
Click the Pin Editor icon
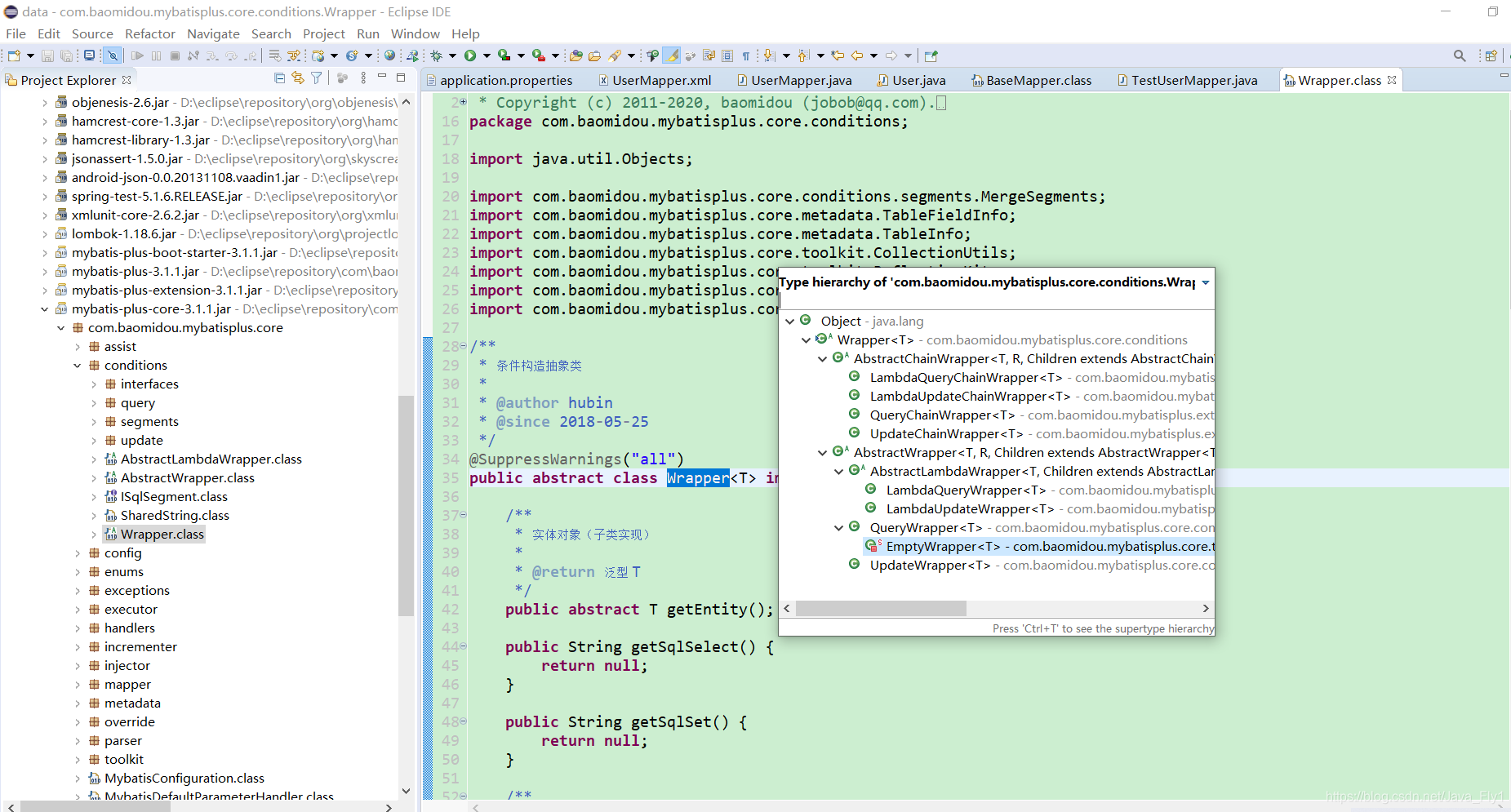(x=931, y=55)
